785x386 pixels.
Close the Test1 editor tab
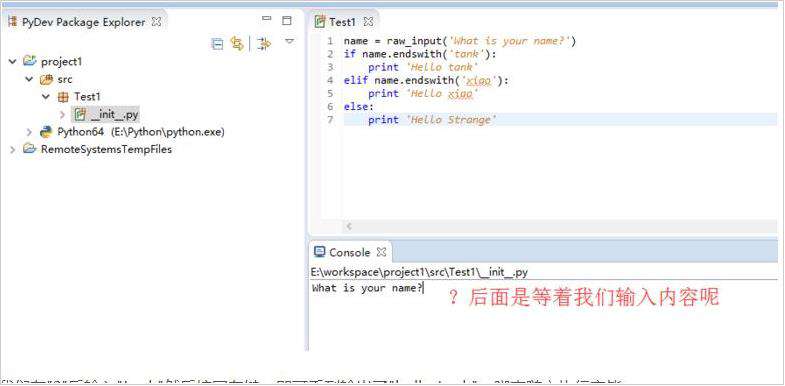[x=368, y=22]
